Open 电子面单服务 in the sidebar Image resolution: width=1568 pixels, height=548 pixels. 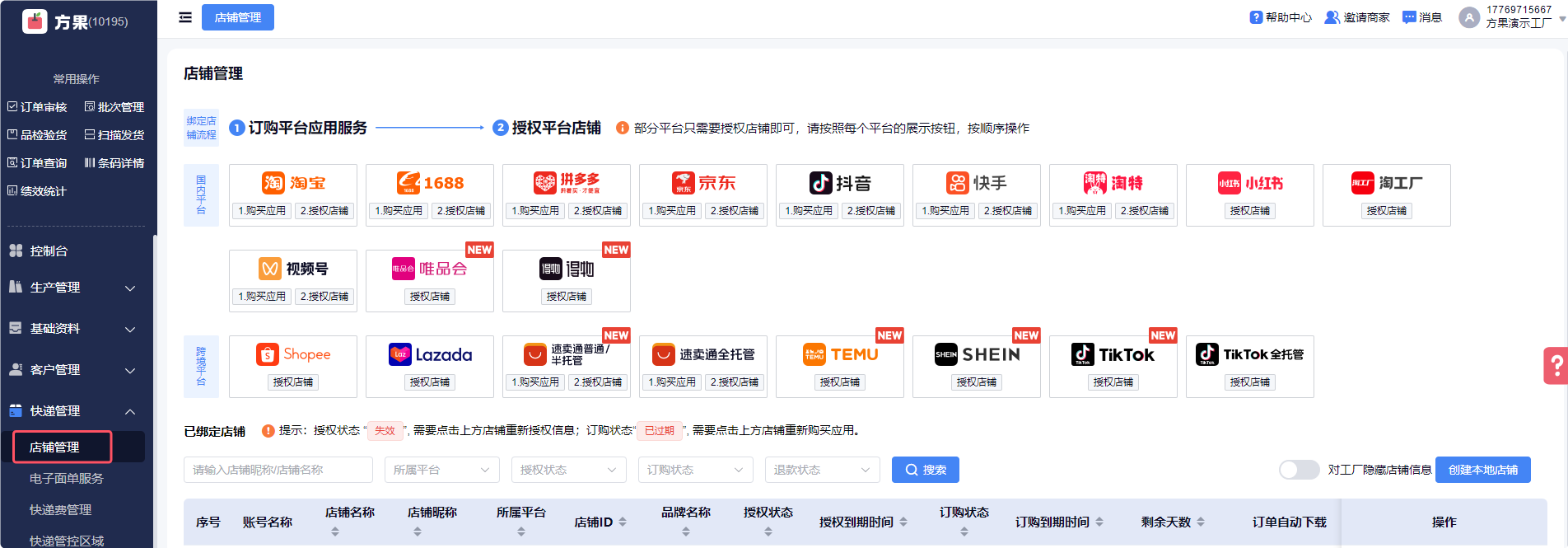coord(67,479)
